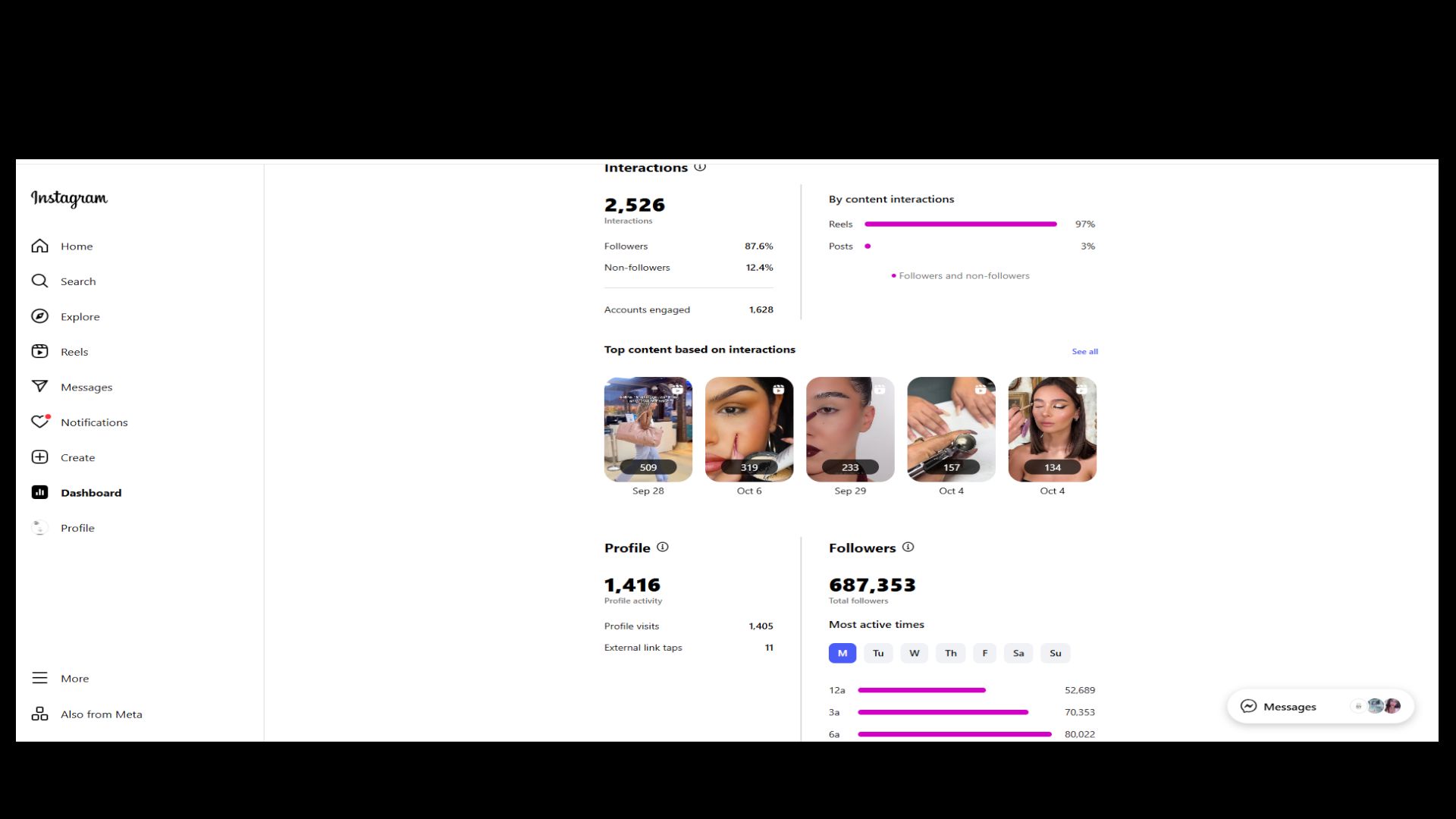Select the Th day toggle
The height and width of the screenshot is (819, 1456).
[951, 653]
